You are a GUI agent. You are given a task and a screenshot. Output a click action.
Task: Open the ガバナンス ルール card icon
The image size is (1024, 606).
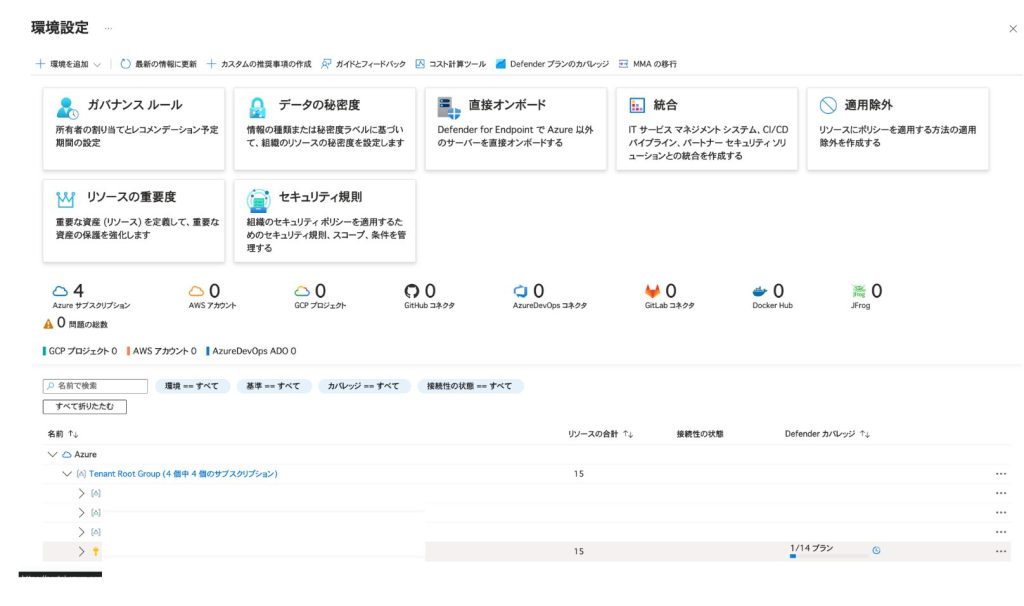point(67,107)
